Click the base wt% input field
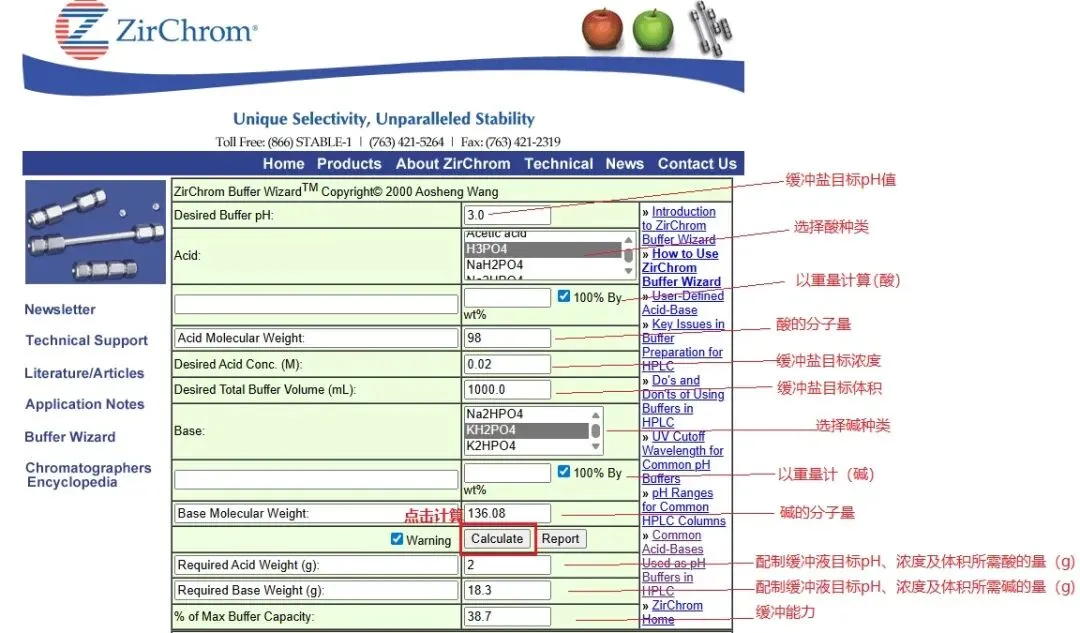This screenshot has height=633, width=1080. (507, 473)
